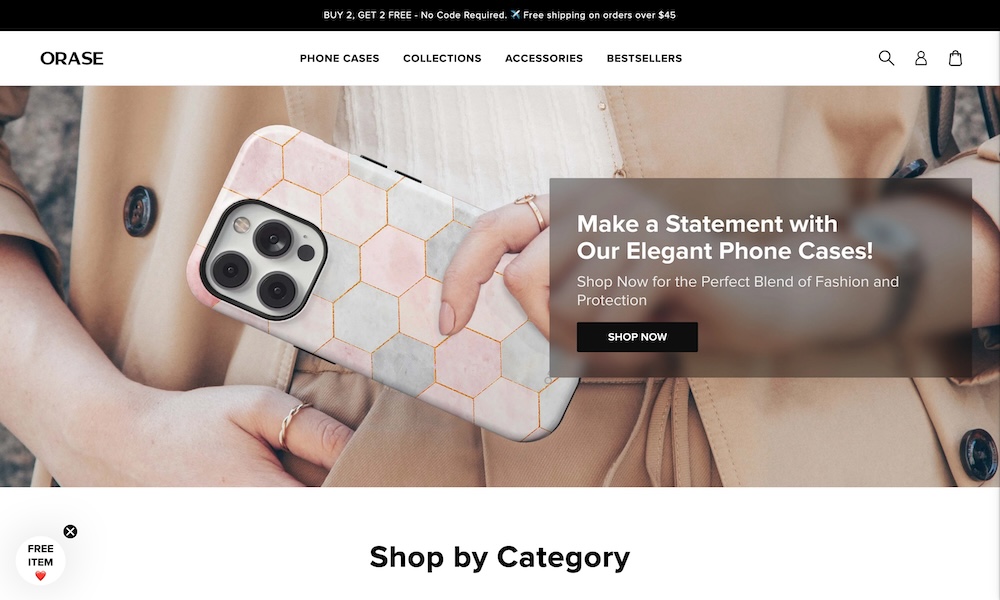Dismiss the Free Item popup with X

(70, 532)
